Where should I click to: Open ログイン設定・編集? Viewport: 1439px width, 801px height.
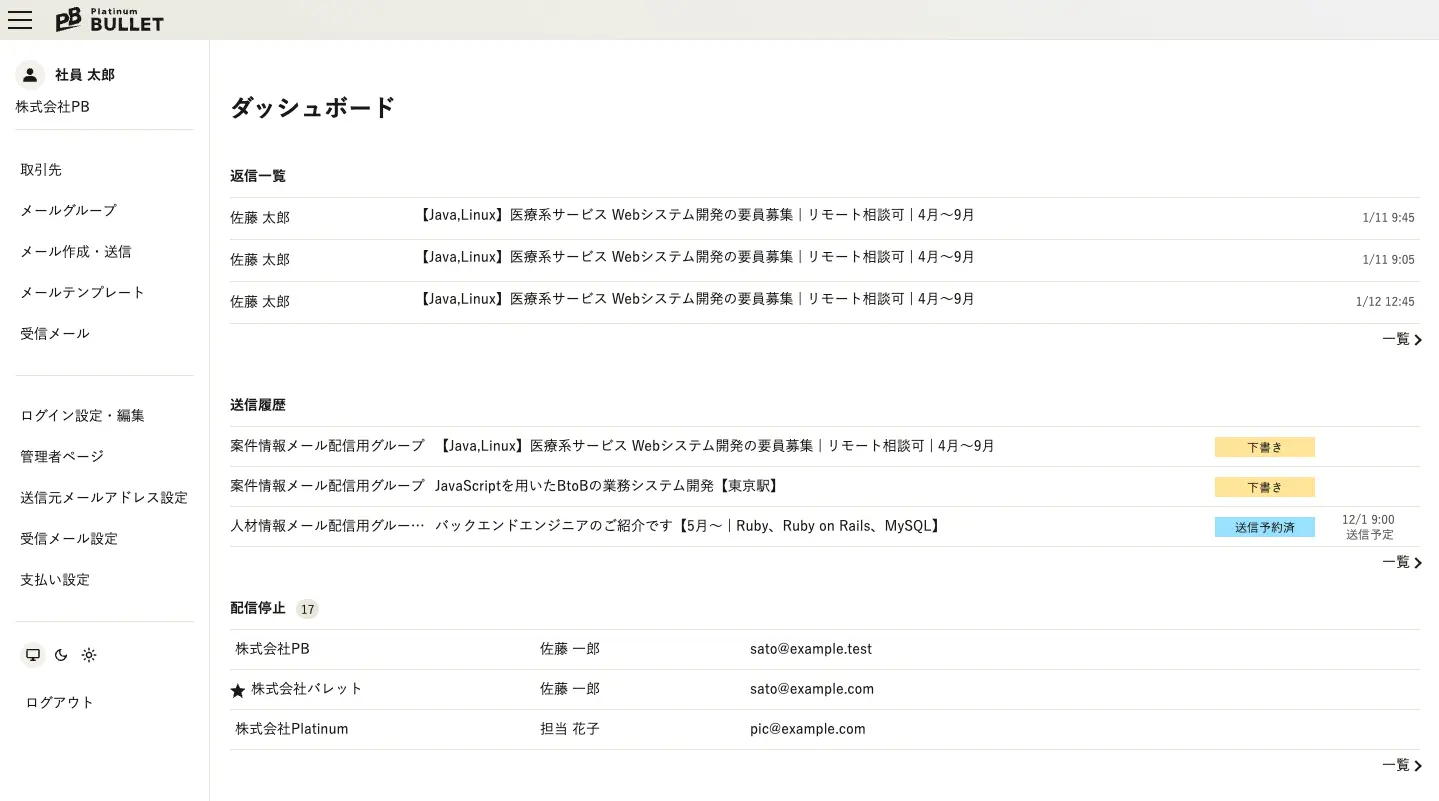click(x=83, y=415)
